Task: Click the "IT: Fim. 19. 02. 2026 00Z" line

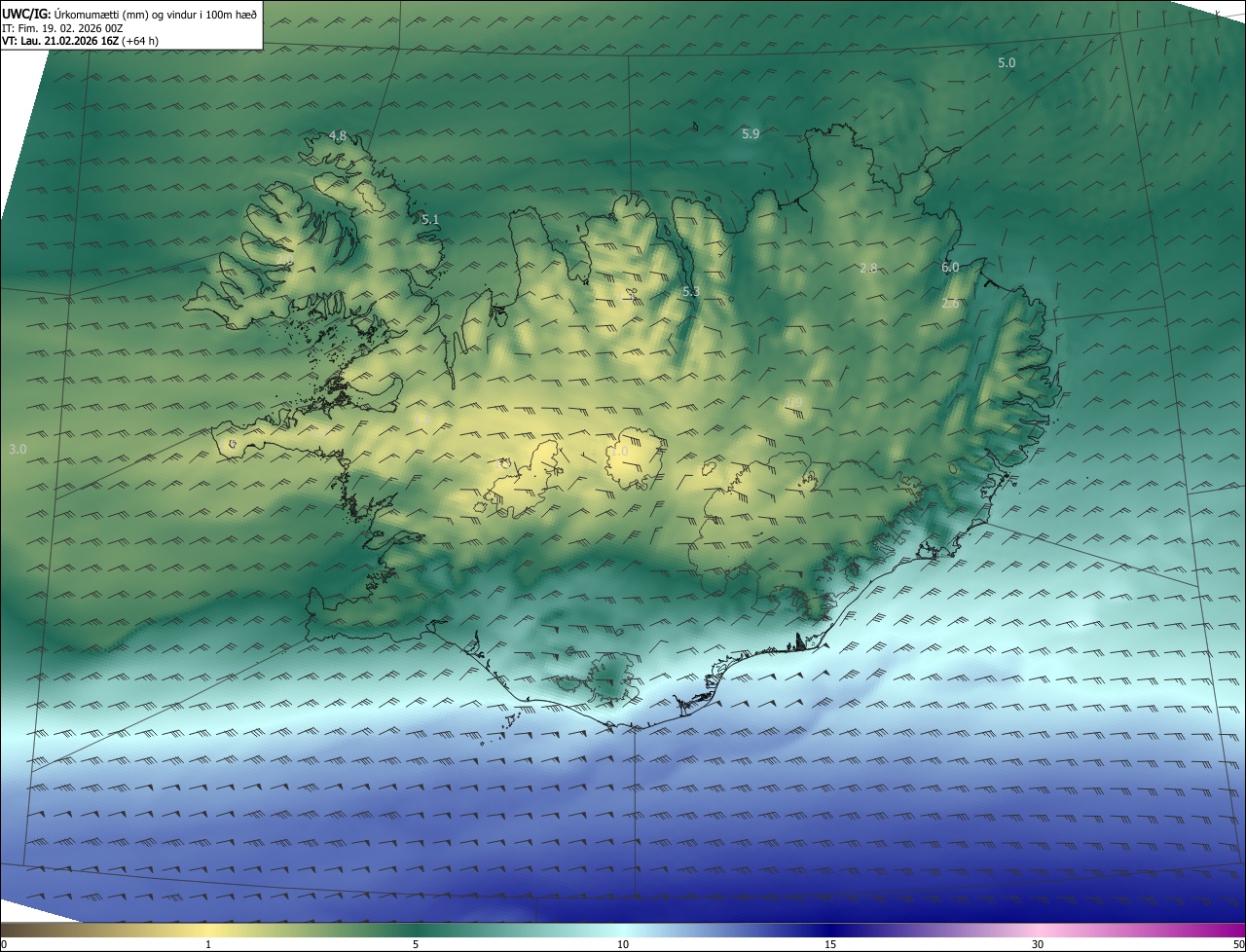Action: [x=62, y=28]
